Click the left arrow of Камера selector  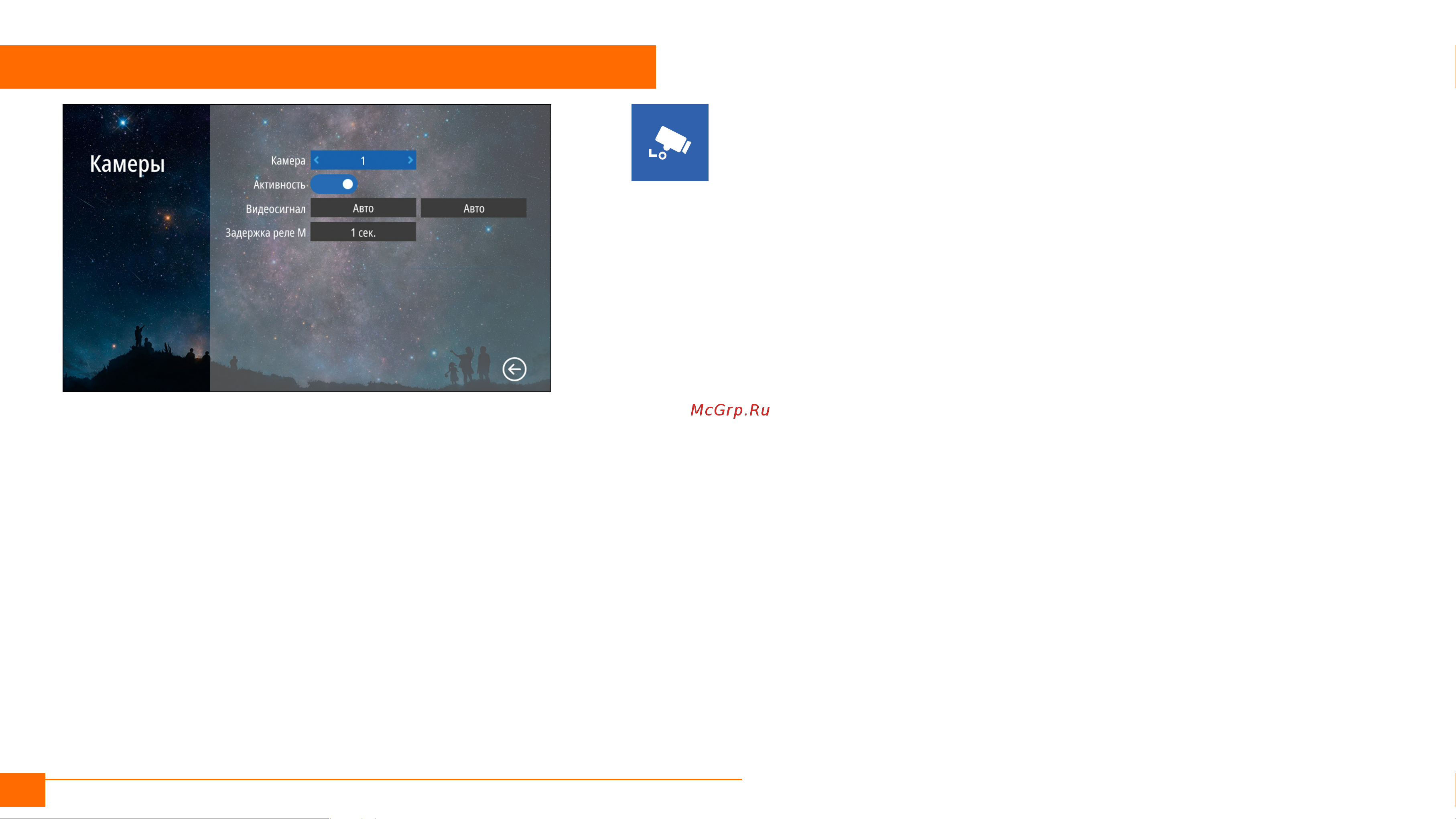tap(317, 160)
